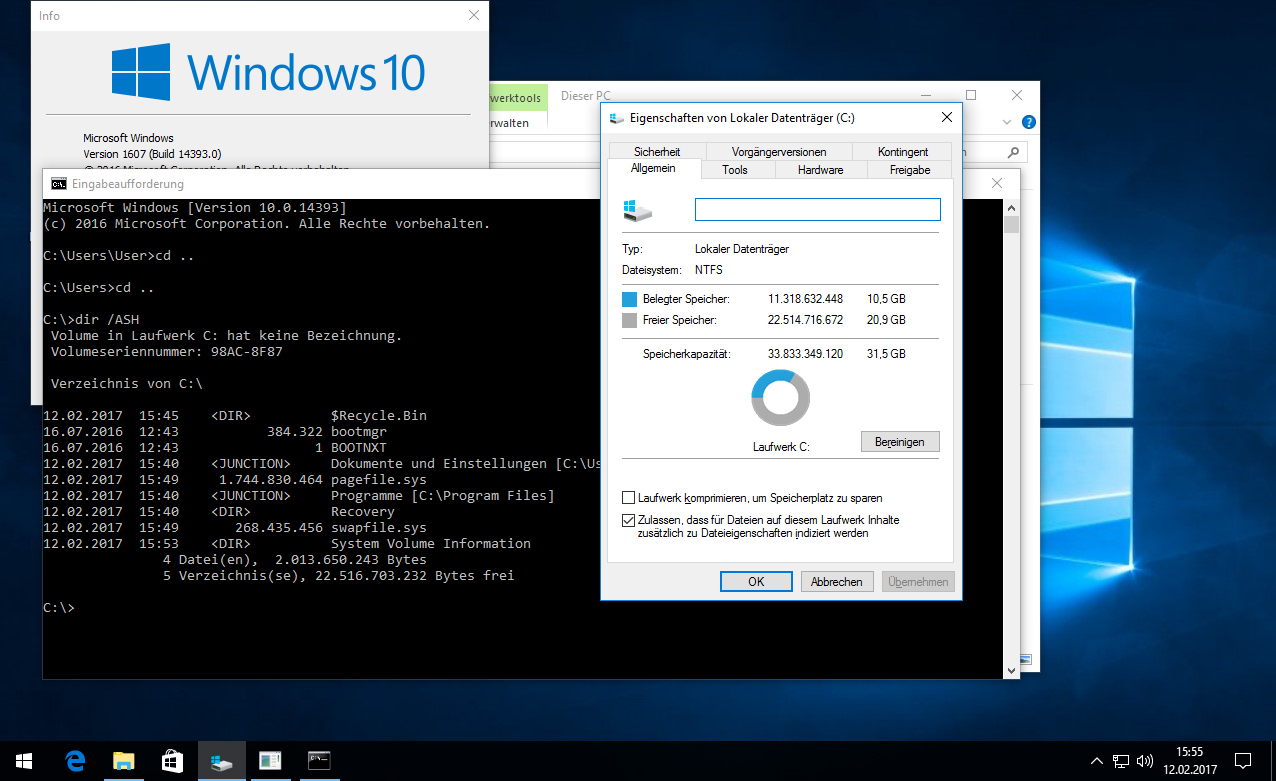The height and width of the screenshot is (781, 1276).
Task: Click the drive icon in the properties title bar
Action: (615, 118)
